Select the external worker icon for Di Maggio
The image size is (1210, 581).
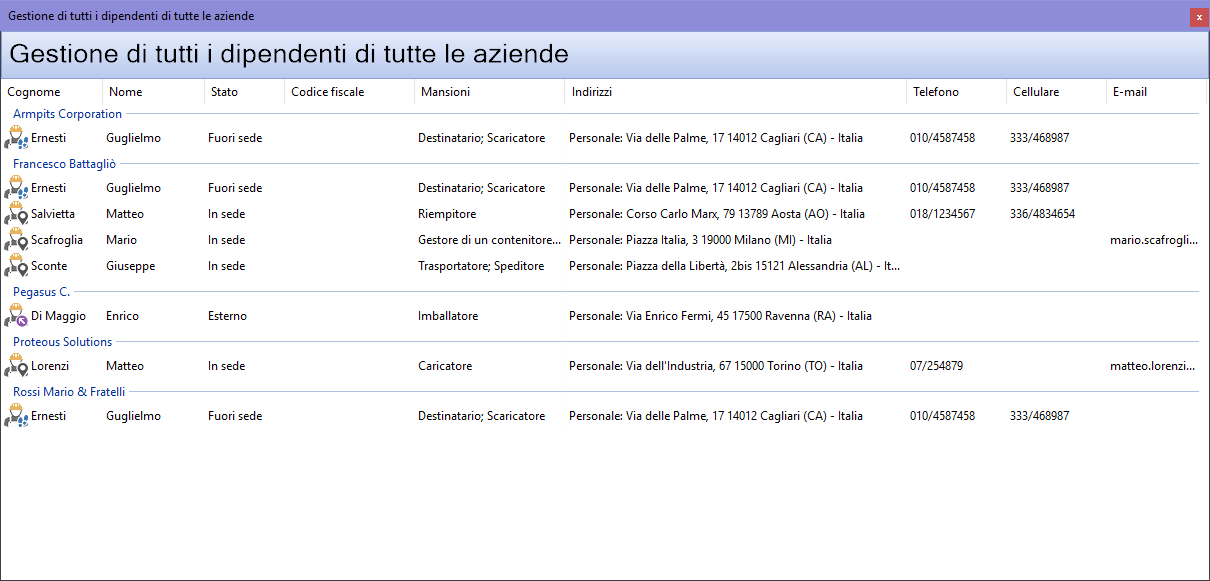[x=16, y=316]
